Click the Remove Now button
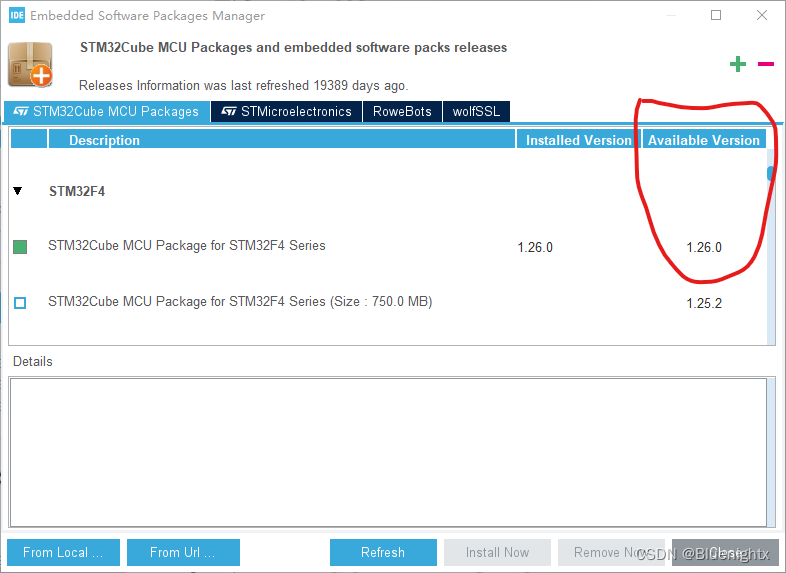The image size is (786, 573). pyautogui.click(x=611, y=552)
